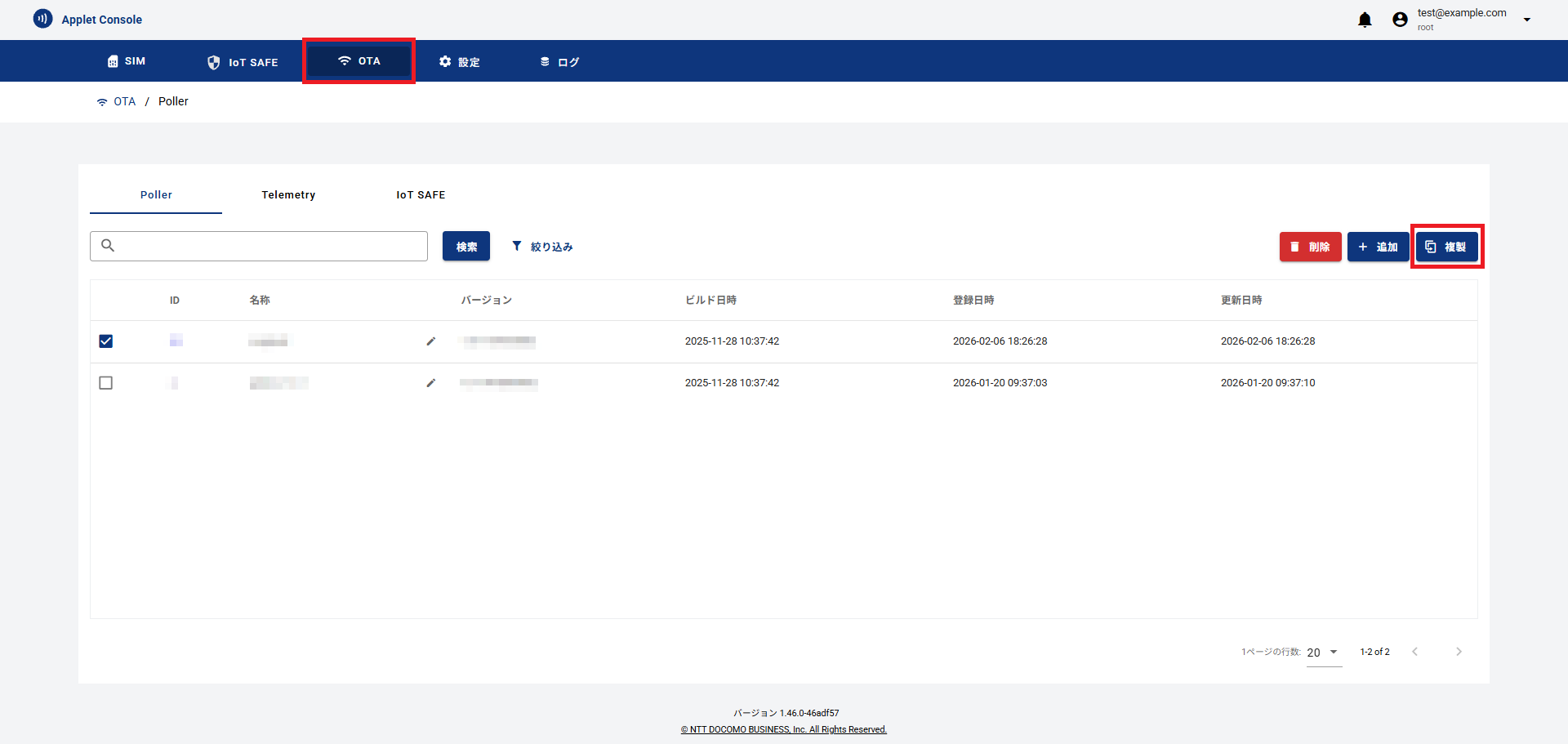Click the user account avatar icon
Viewport: 1568px width, 744px height.
coord(1400,20)
